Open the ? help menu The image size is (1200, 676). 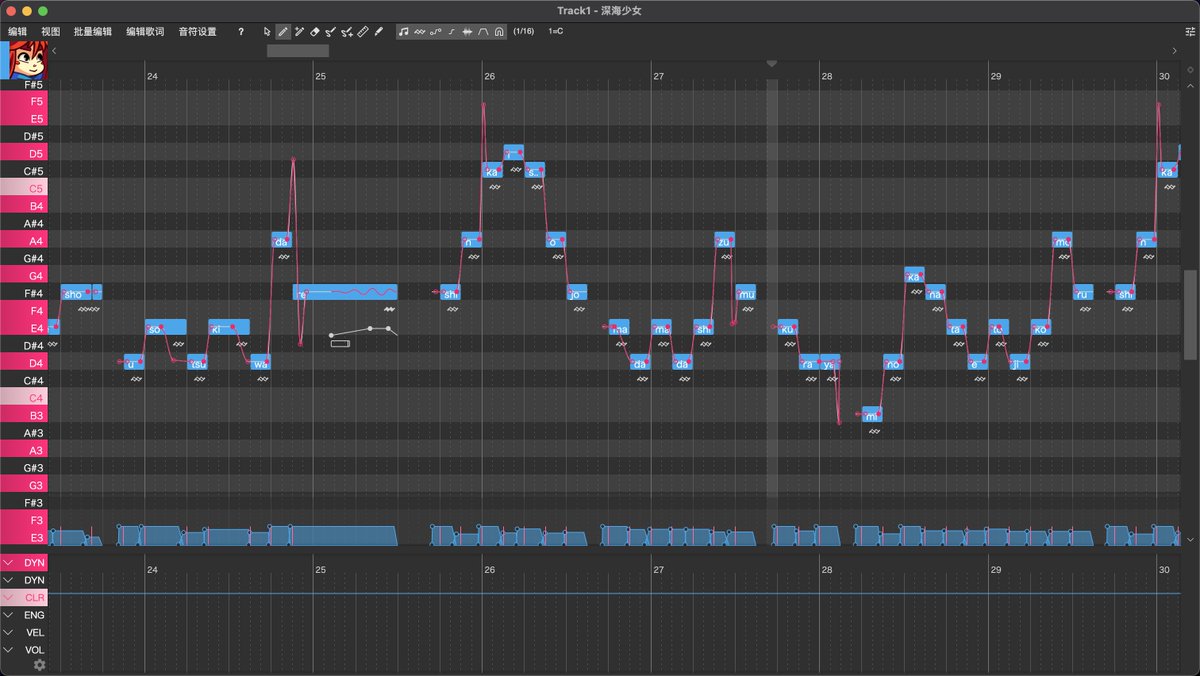241,31
